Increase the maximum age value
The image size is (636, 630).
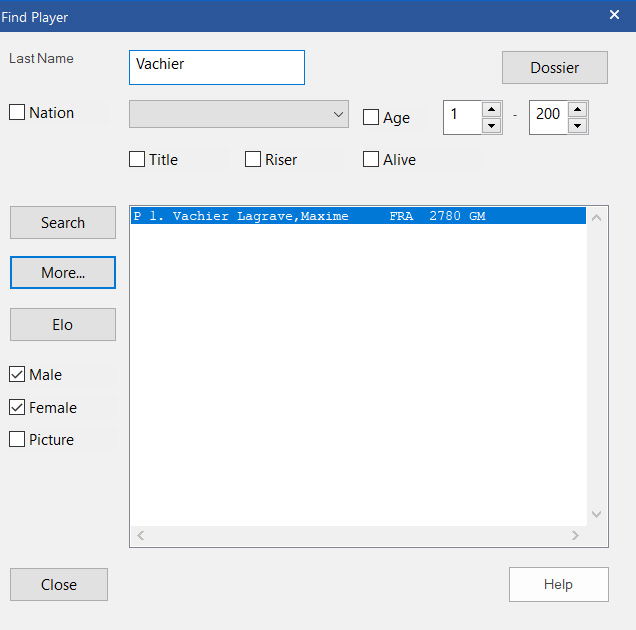pos(577,108)
